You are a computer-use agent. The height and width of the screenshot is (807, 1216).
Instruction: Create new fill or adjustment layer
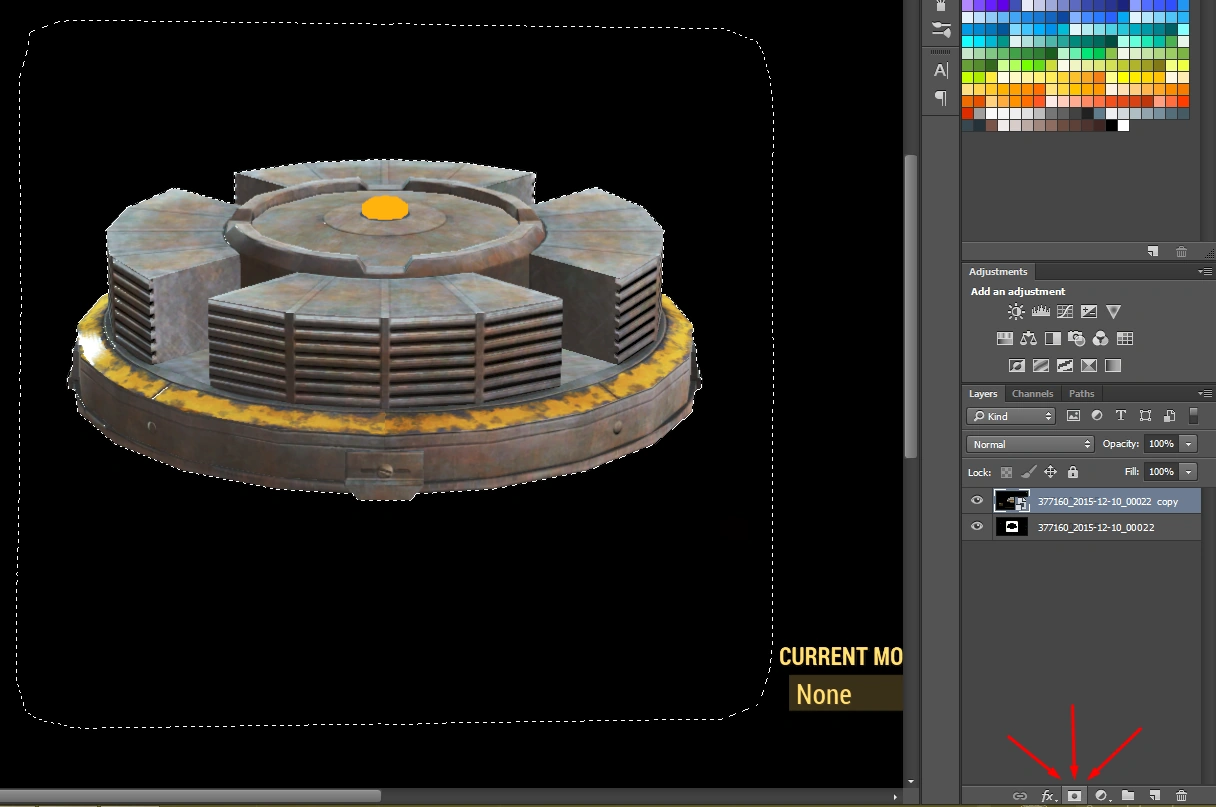(1102, 796)
